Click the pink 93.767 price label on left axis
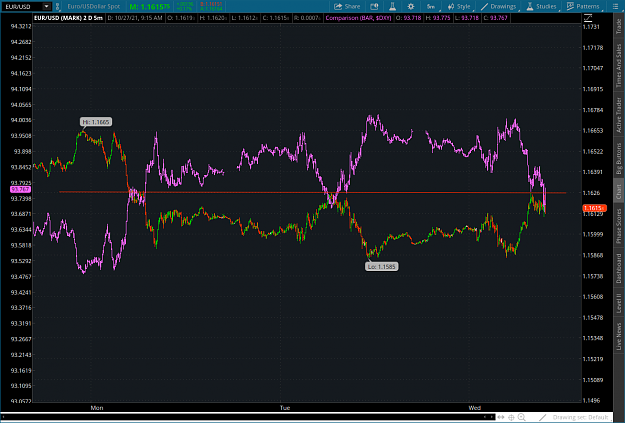 (x=20, y=189)
